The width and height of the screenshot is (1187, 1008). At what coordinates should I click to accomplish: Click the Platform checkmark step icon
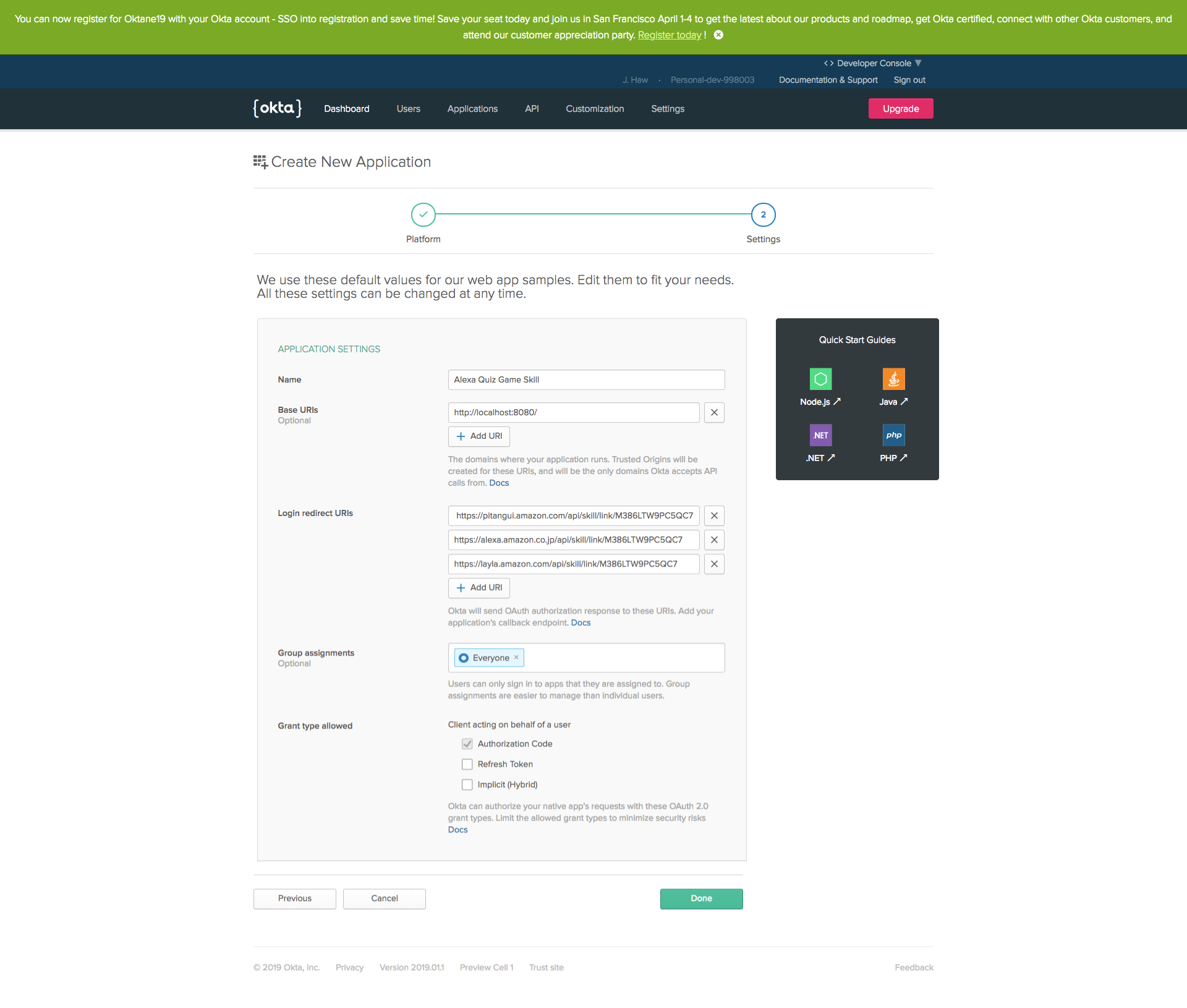pos(422,213)
